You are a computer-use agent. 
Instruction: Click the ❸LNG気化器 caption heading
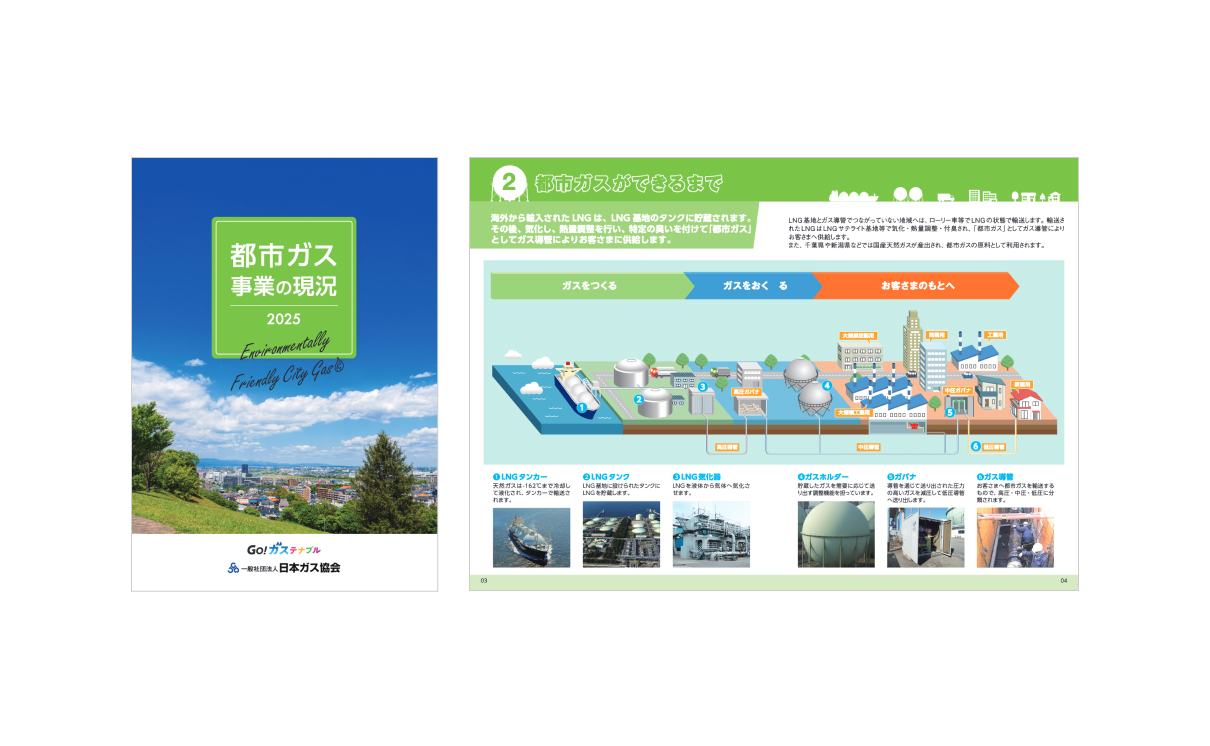(697, 477)
